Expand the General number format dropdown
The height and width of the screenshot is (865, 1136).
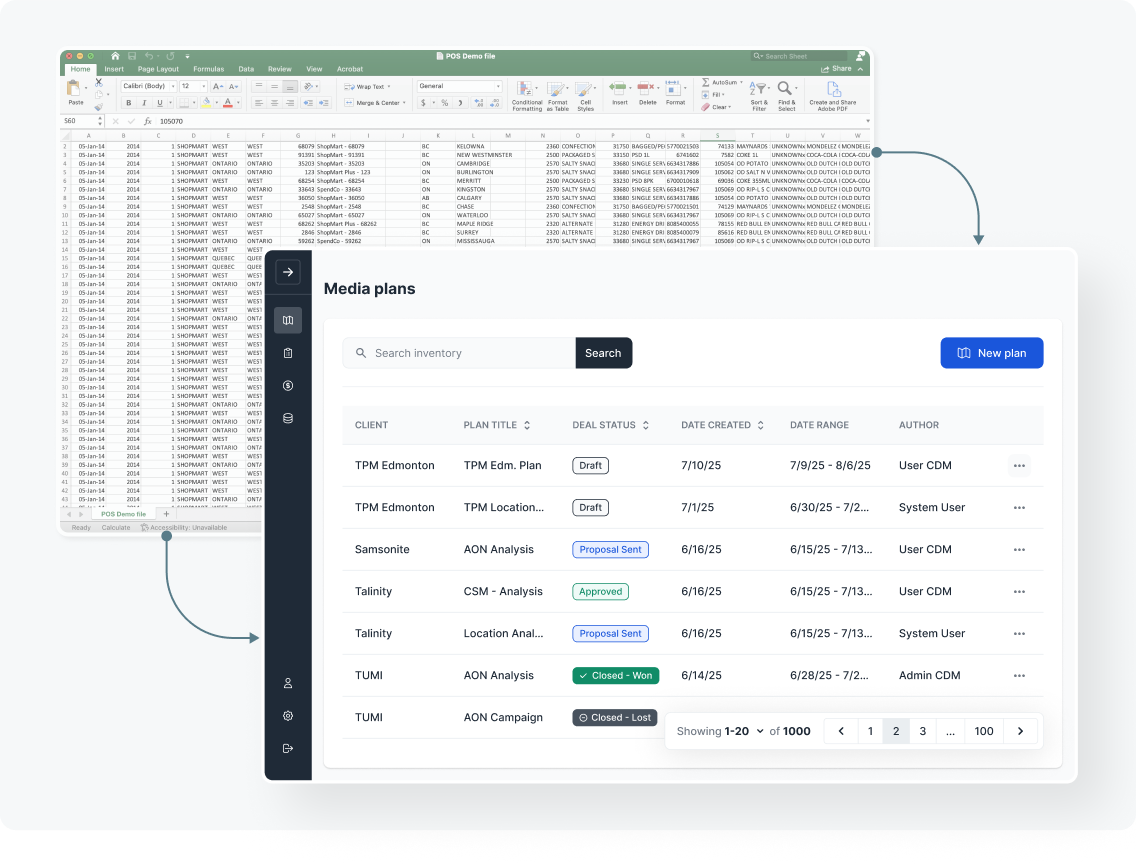[459, 87]
